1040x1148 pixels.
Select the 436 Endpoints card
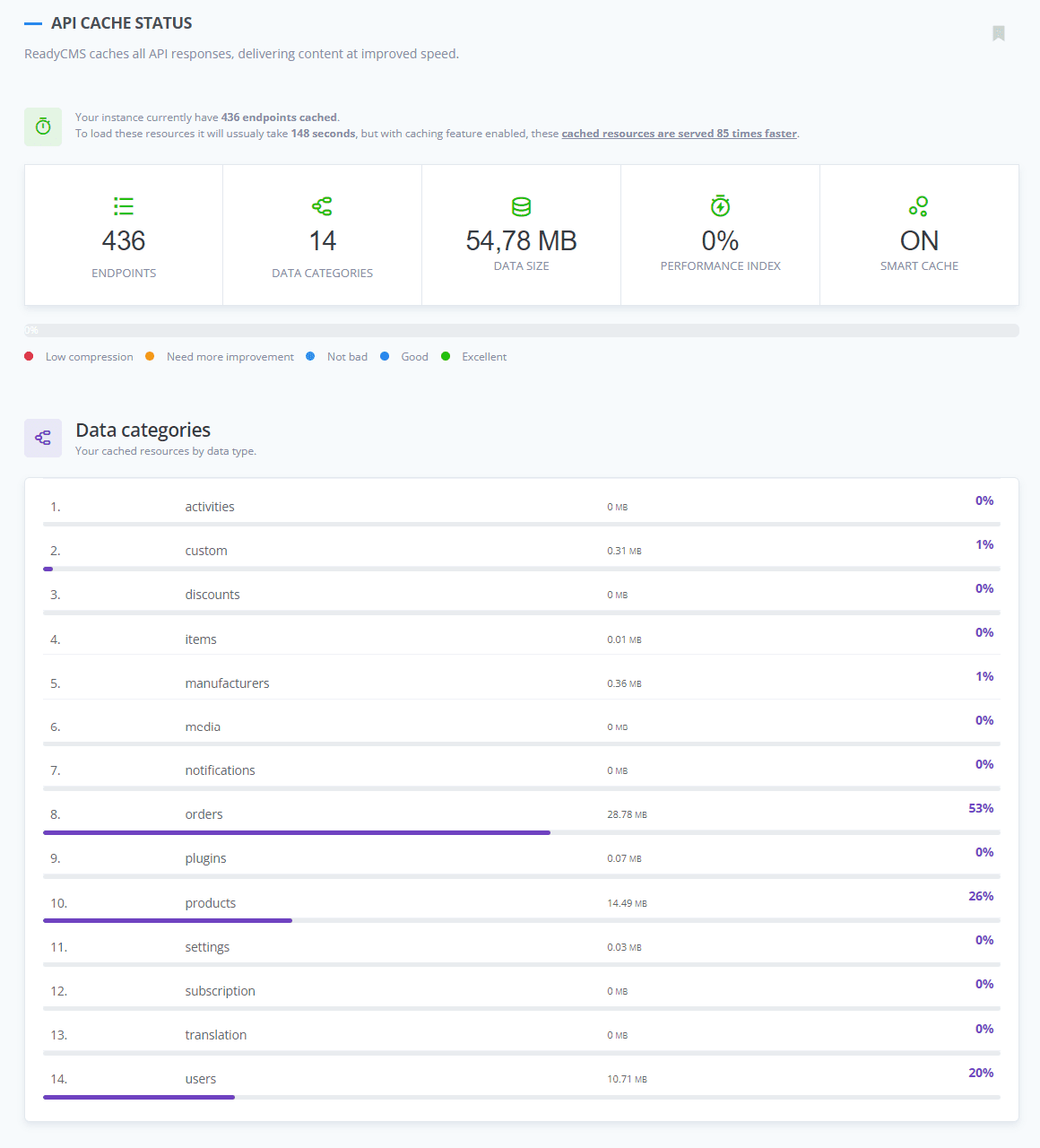coord(124,235)
